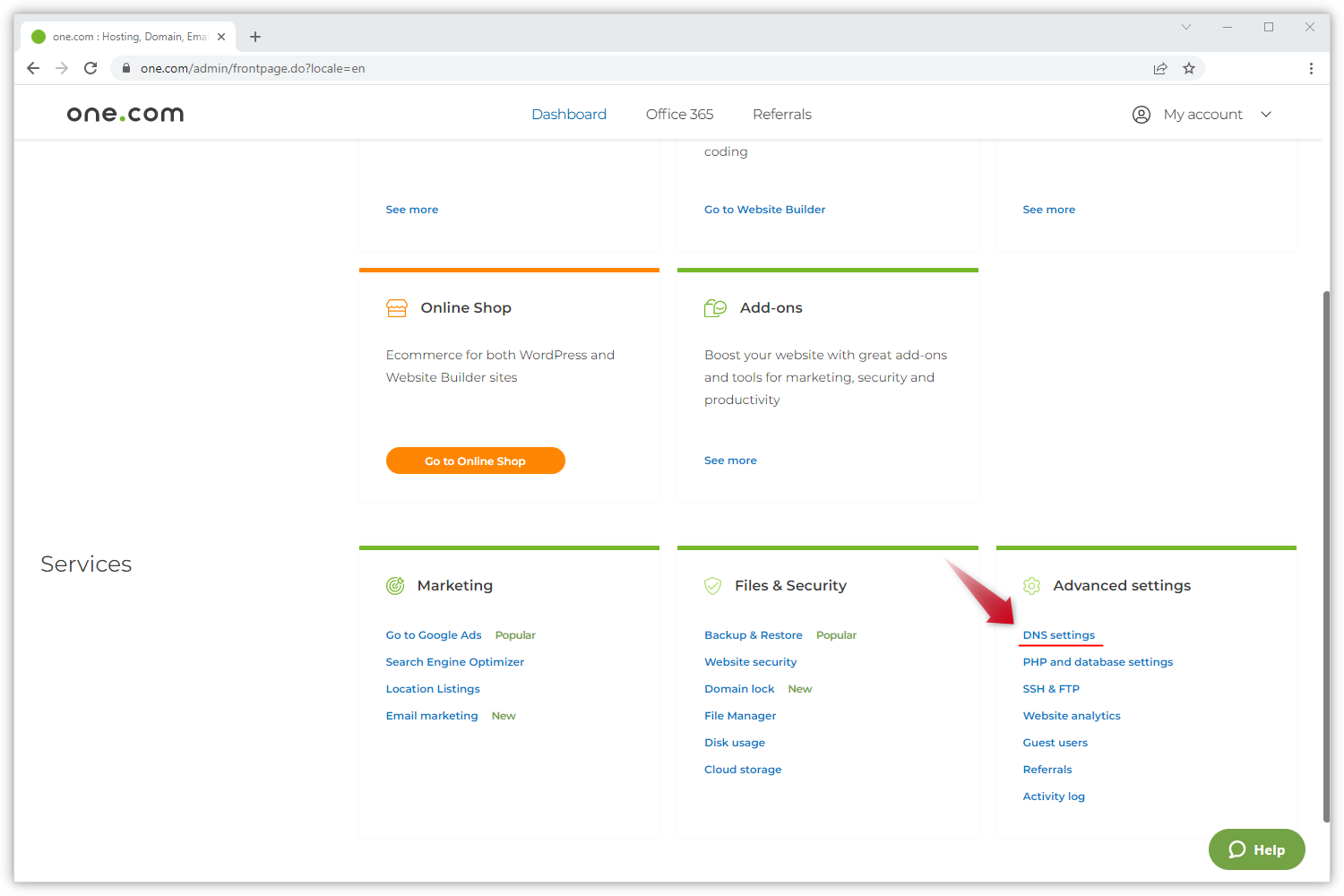Image resolution: width=1344 pixels, height=896 pixels.
Task: Bookmark this page with the star icon
Action: pyautogui.click(x=1189, y=68)
